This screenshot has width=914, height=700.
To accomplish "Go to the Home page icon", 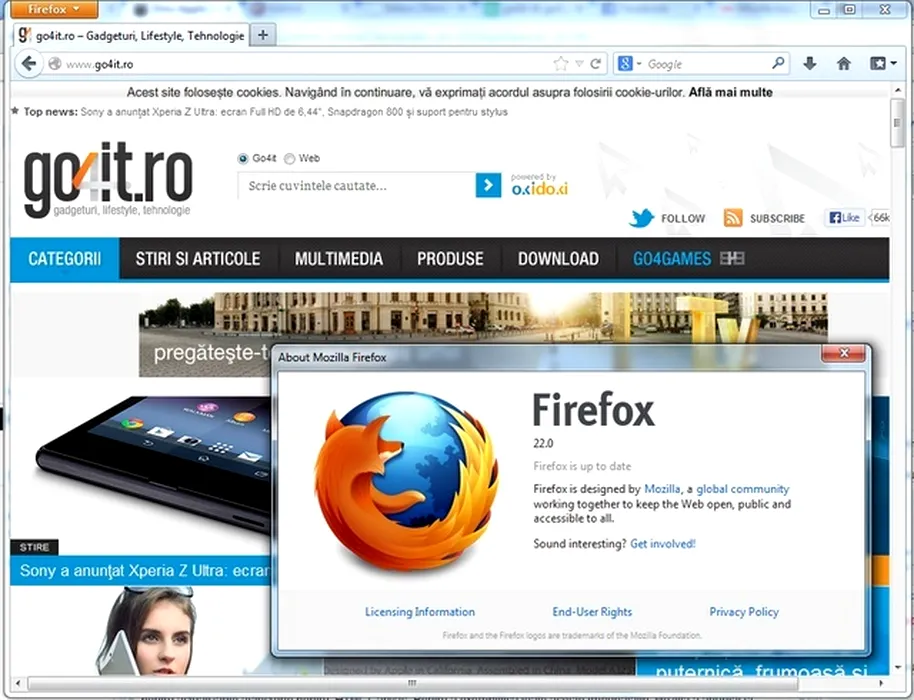I will [x=843, y=64].
